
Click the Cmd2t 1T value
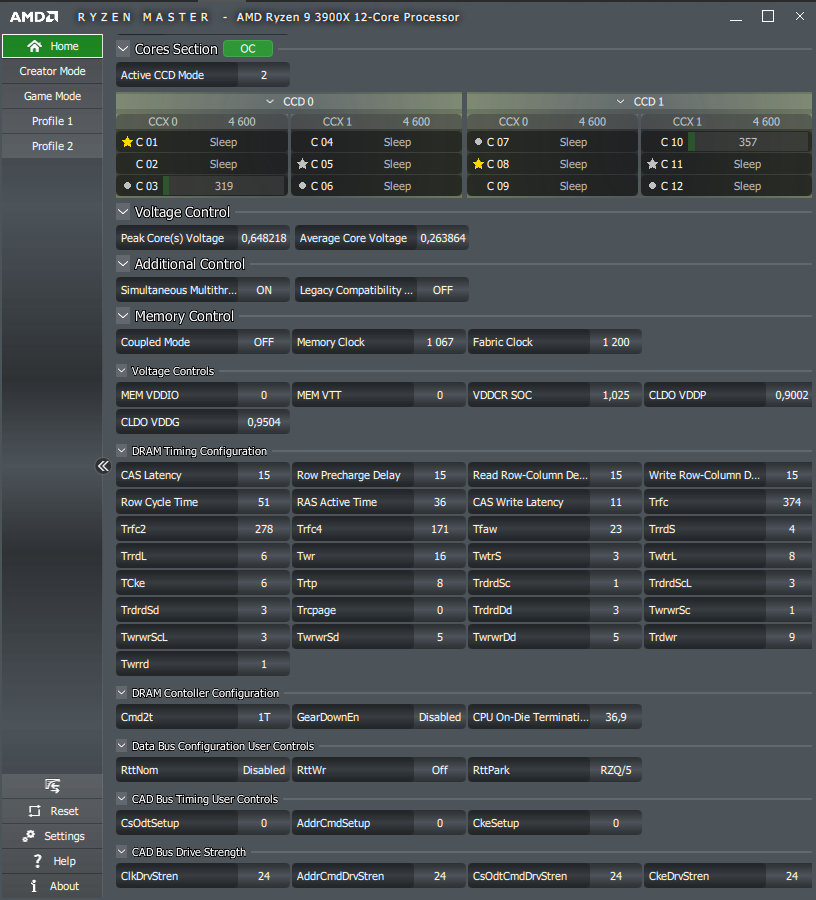pyautogui.click(x=264, y=717)
